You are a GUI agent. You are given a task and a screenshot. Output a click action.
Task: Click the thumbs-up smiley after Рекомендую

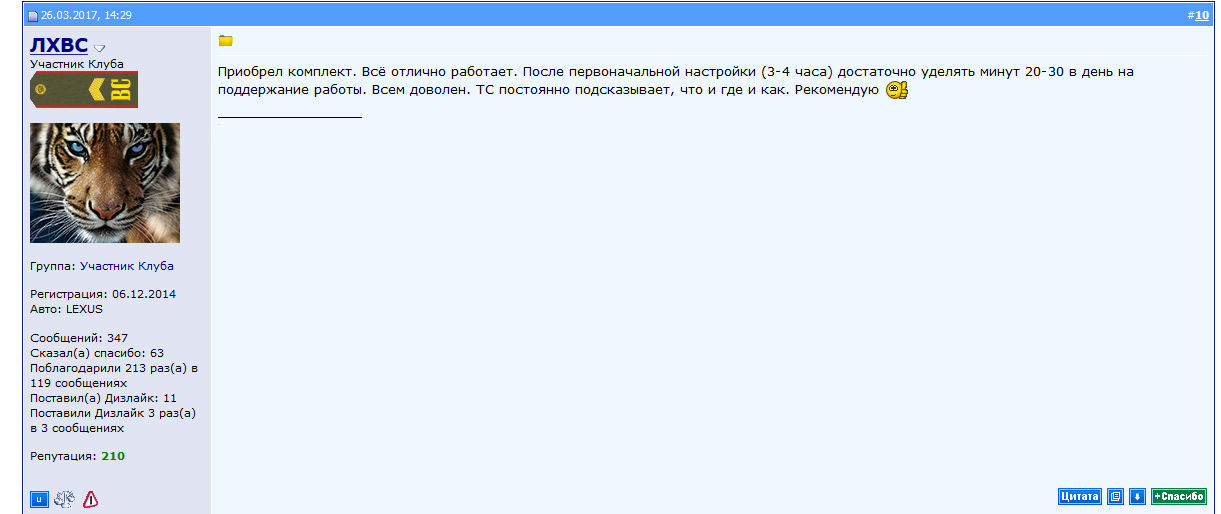pos(896,90)
